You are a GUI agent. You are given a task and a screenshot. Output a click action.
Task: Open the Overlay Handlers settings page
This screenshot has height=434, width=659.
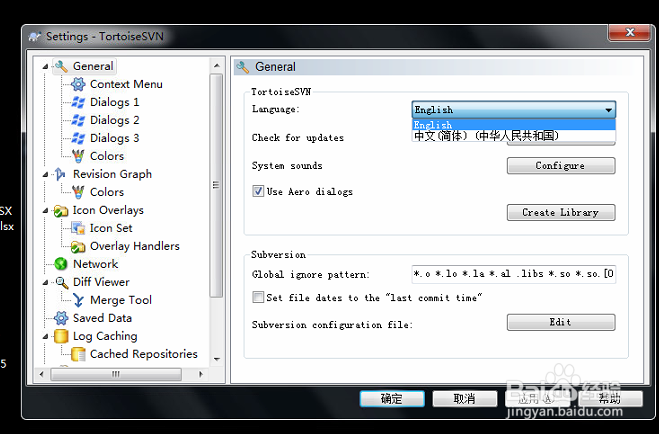click(134, 246)
